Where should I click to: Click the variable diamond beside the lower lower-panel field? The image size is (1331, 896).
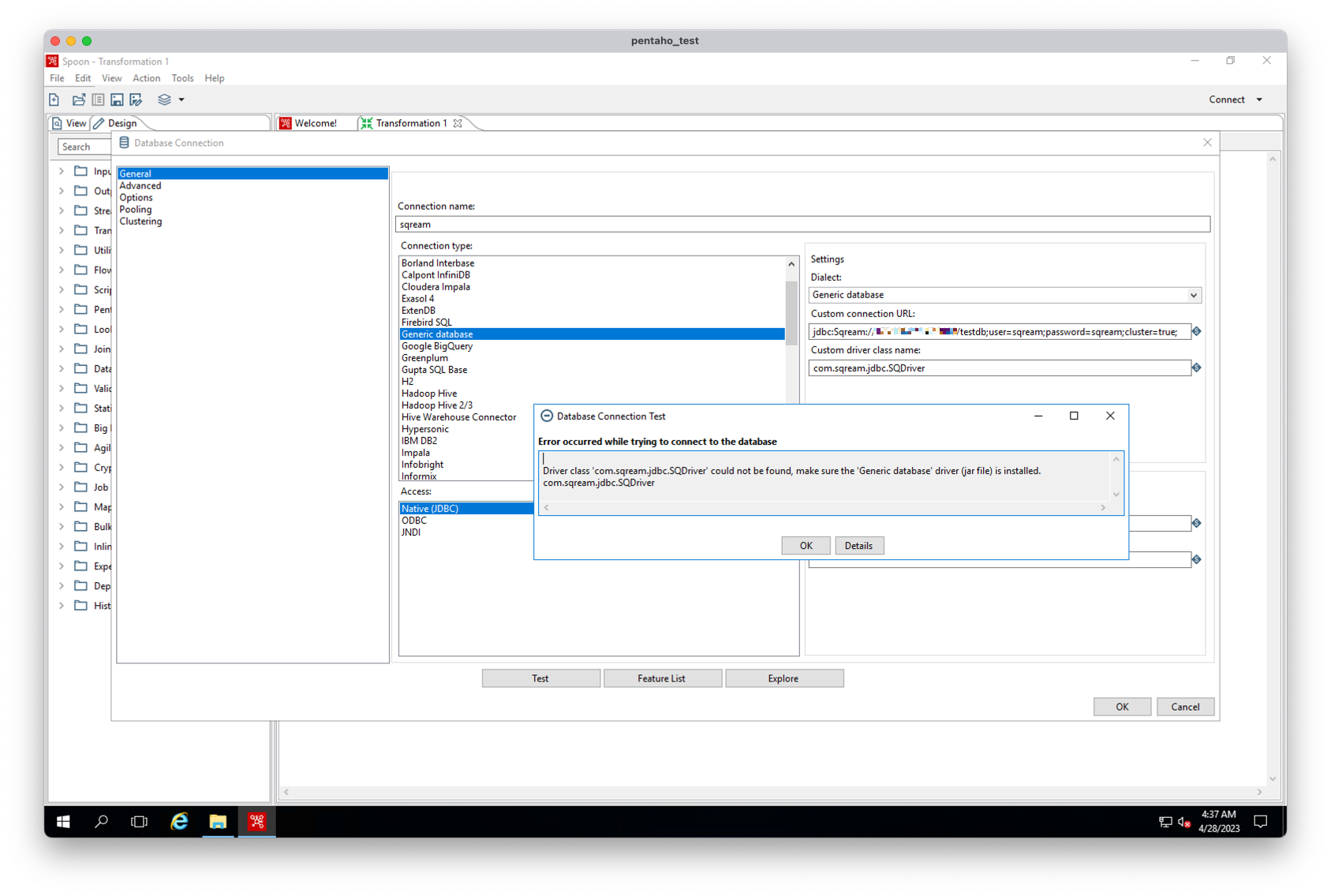1197,559
